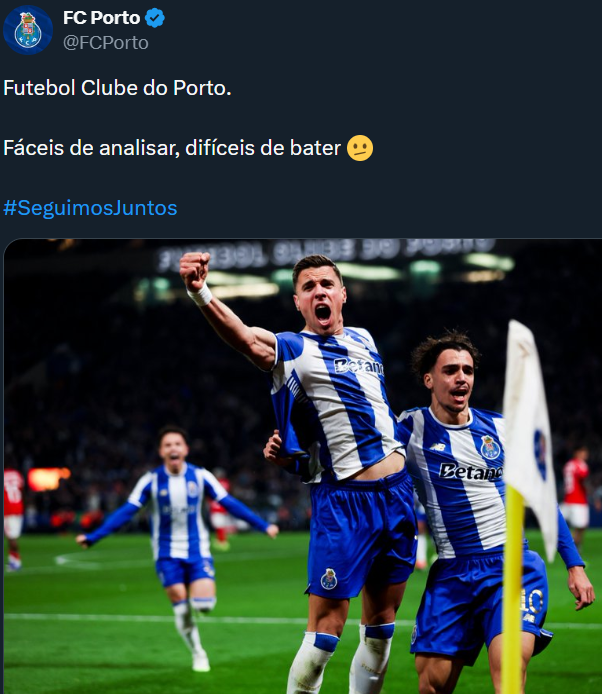Viewport: 602px width, 694px height.
Task: Click the club crest on the right player's jersey
Action: (x=490, y=446)
